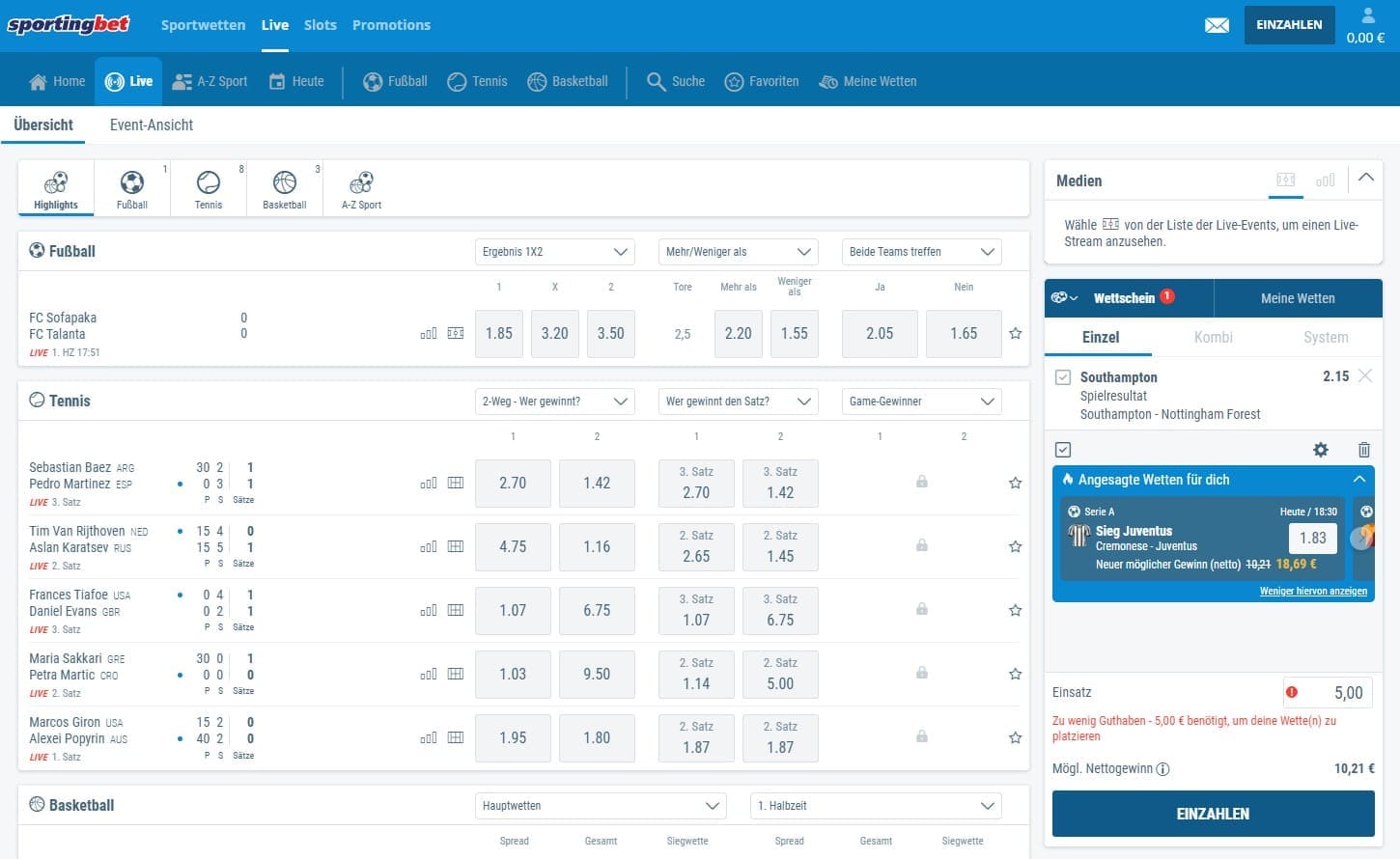Select Fußball sport filter icon
The width and height of the screenshot is (1400, 859).
point(132,189)
